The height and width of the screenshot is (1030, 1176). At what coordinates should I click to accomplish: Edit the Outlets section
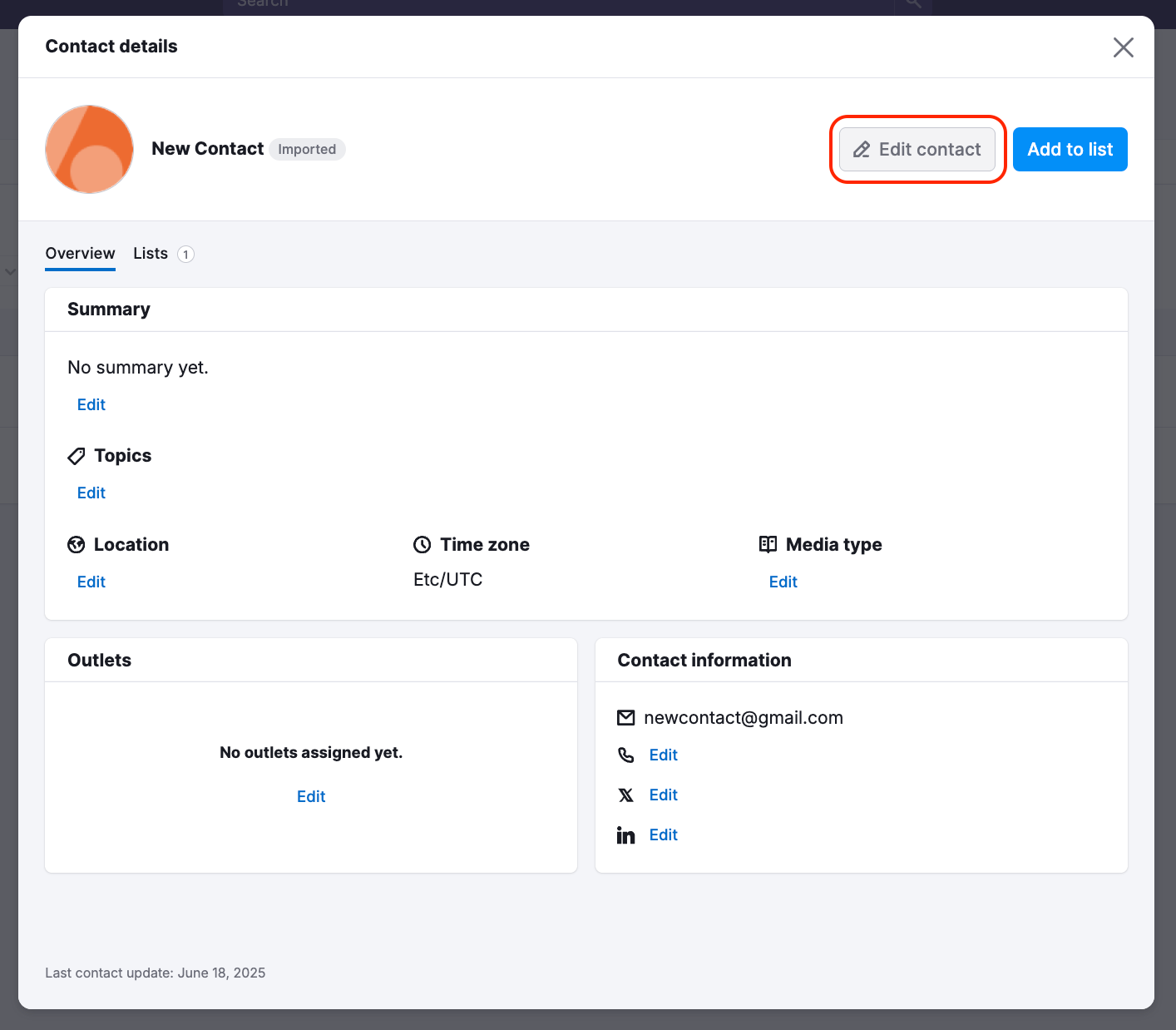311,796
